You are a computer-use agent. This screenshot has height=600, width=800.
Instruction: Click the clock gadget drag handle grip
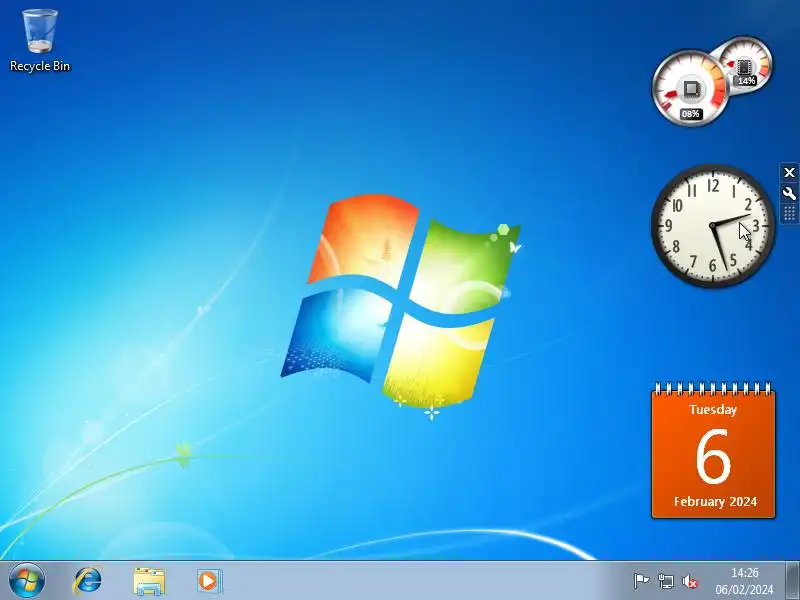pos(789,213)
